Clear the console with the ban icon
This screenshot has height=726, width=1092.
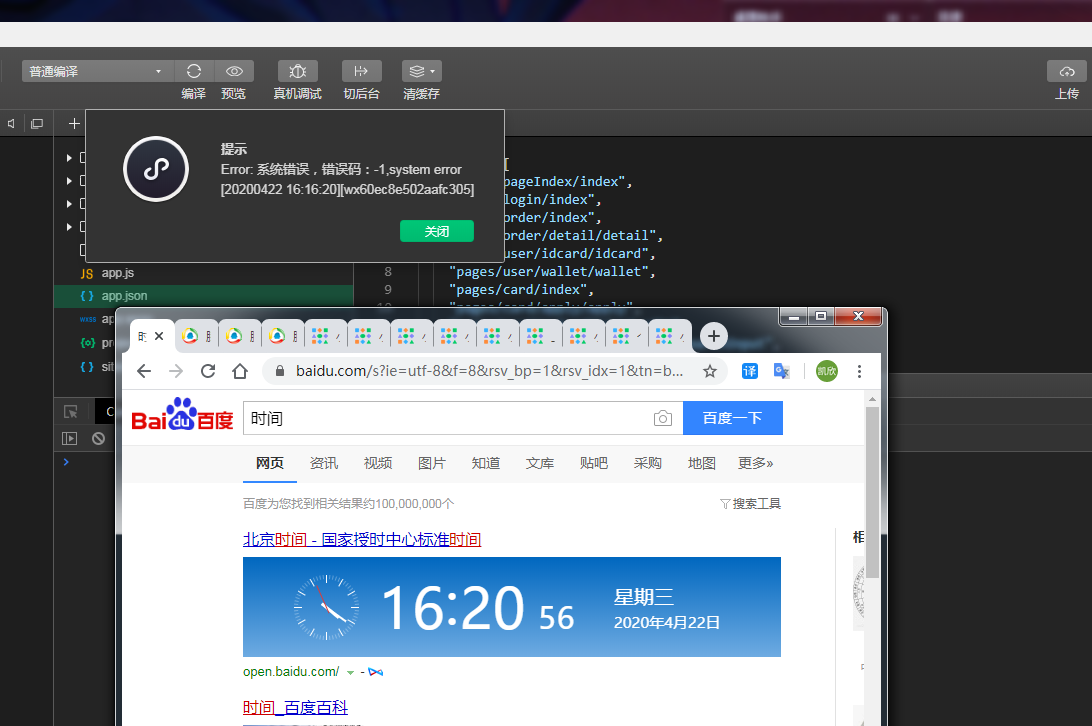pyautogui.click(x=98, y=438)
